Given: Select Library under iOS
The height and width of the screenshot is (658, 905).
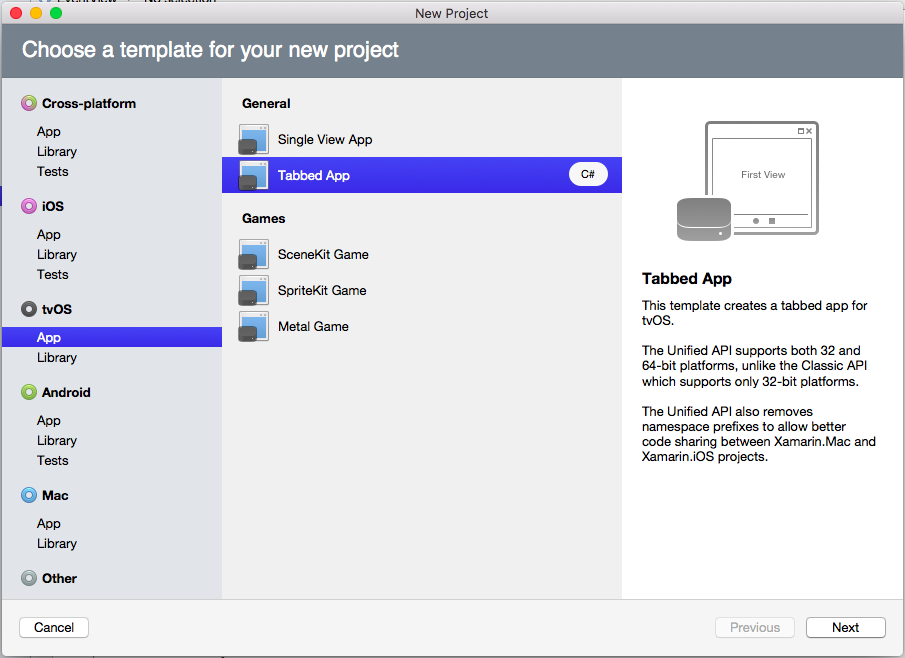Looking at the screenshot, I should pyautogui.click(x=57, y=255).
